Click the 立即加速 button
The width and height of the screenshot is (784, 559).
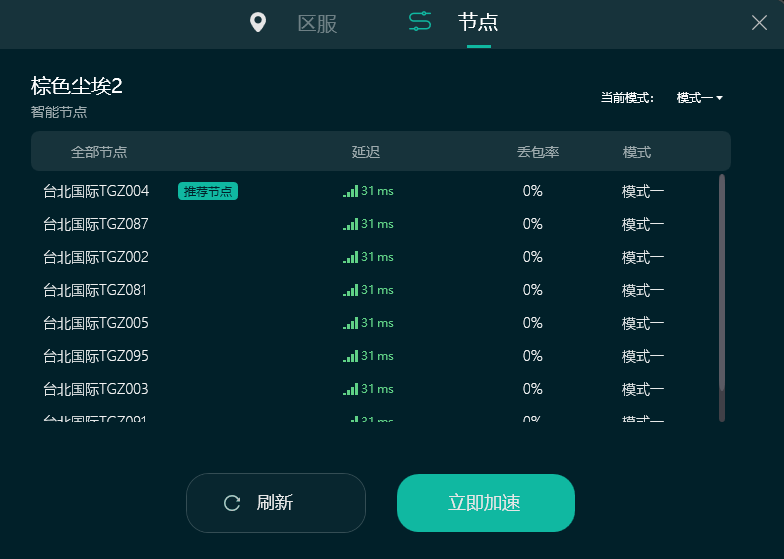pyautogui.click(x=486, y=502)
